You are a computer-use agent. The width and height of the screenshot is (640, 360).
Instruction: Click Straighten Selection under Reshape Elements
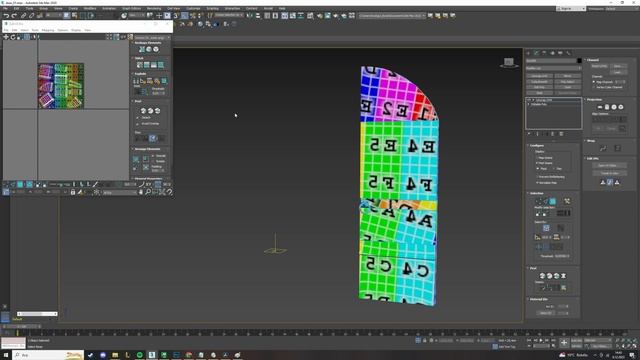coord(142,49)
